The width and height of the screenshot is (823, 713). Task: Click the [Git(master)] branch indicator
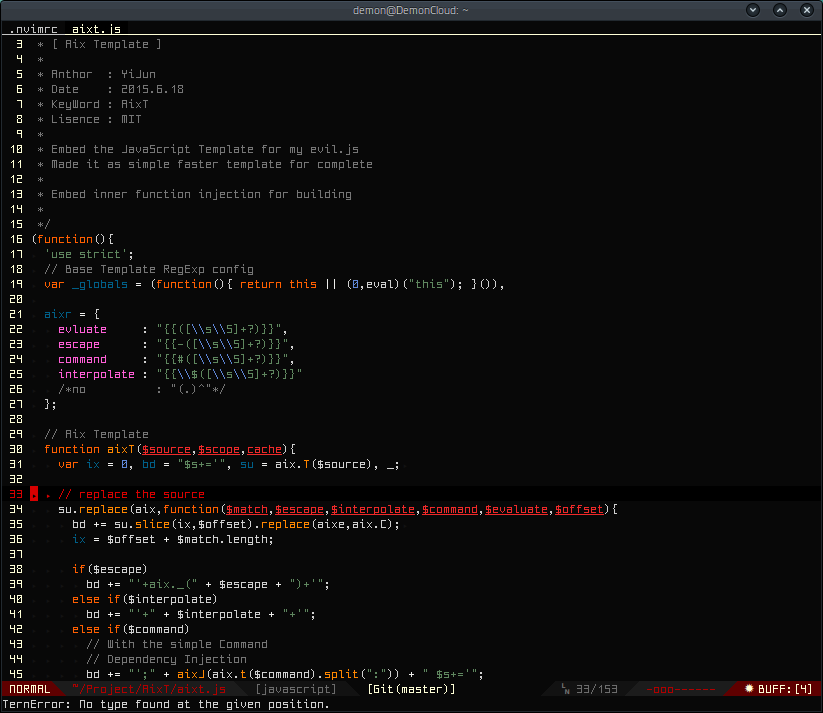click(x=412, y=689)
